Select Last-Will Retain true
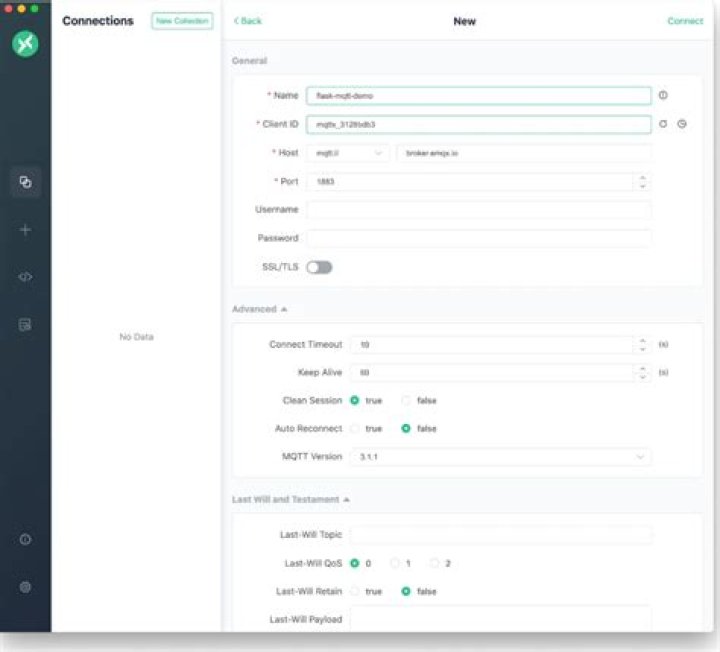 tap(354, 591)
